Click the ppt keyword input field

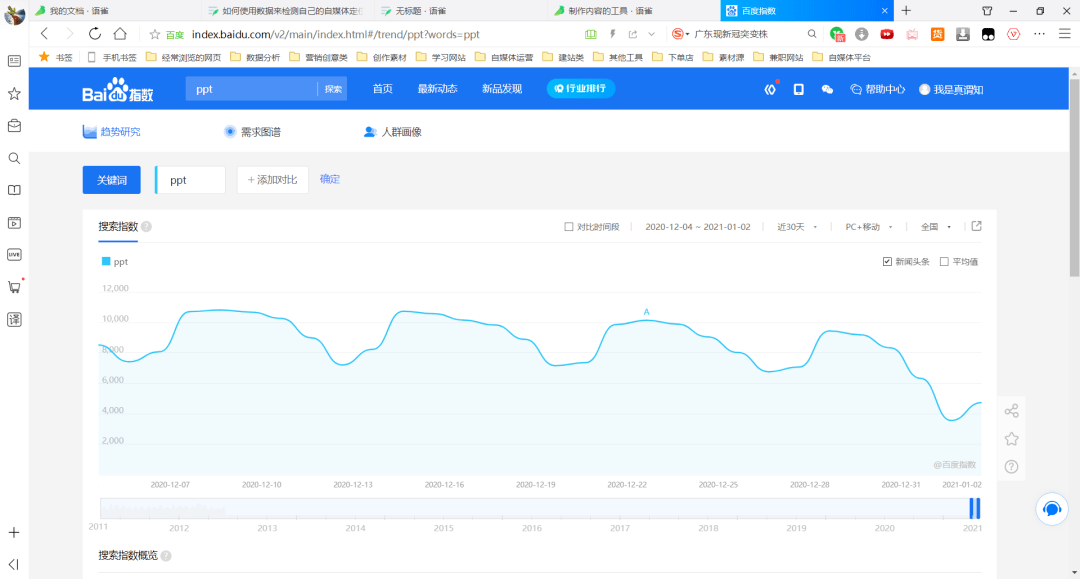191,180
